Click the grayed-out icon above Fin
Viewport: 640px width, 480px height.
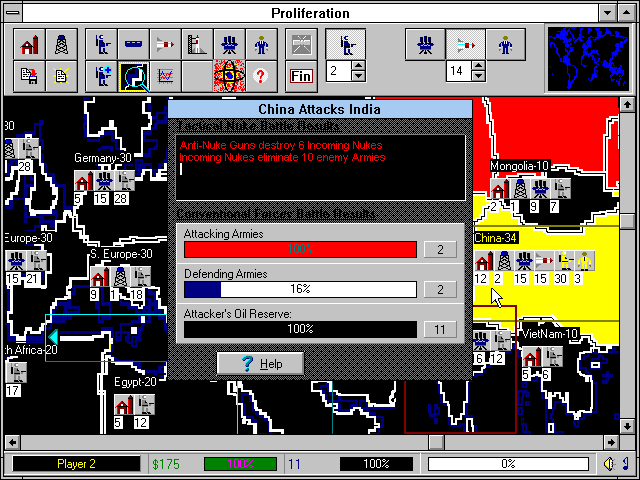click(301, 44)
